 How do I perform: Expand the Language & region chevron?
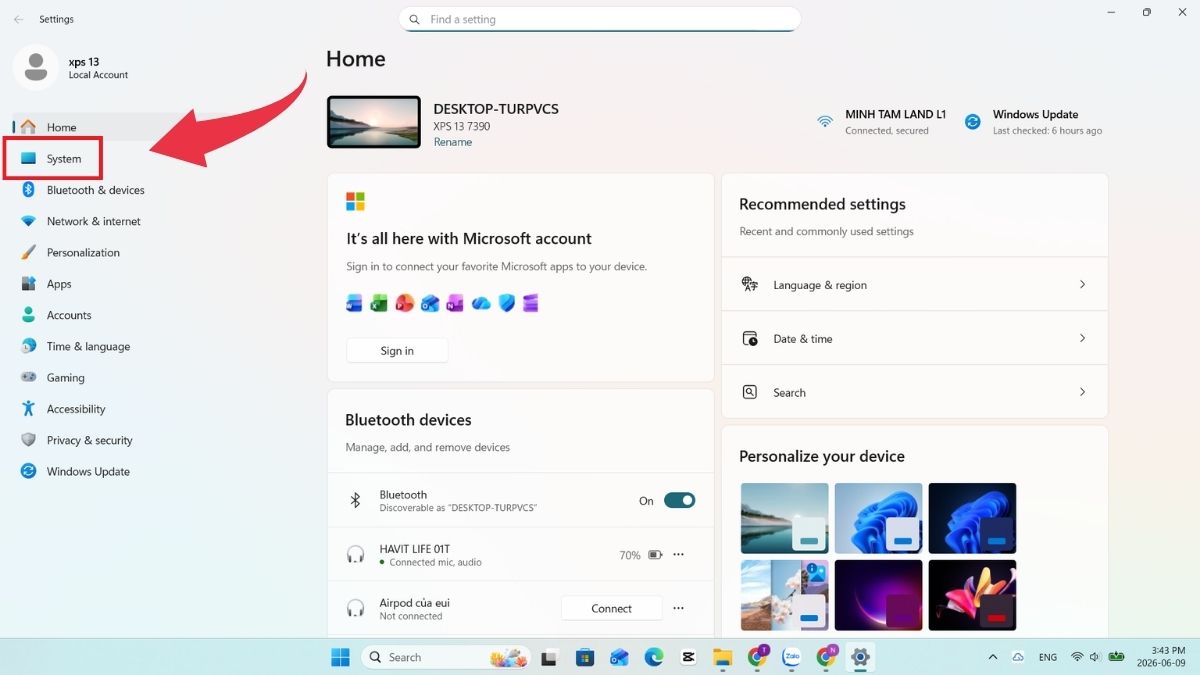tap(1082, 285)
